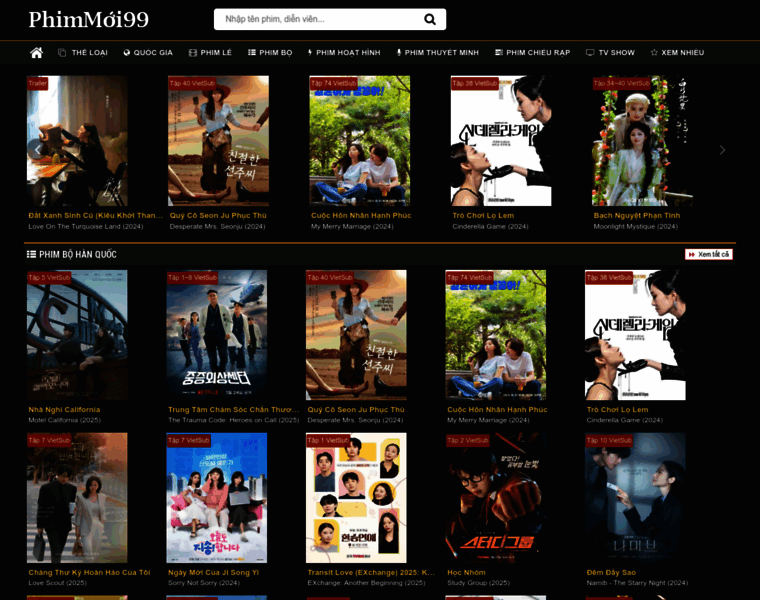Viewport: 760px width, 600px height.
Task: Click the search magnifier icon
Action: coord(429,19)
